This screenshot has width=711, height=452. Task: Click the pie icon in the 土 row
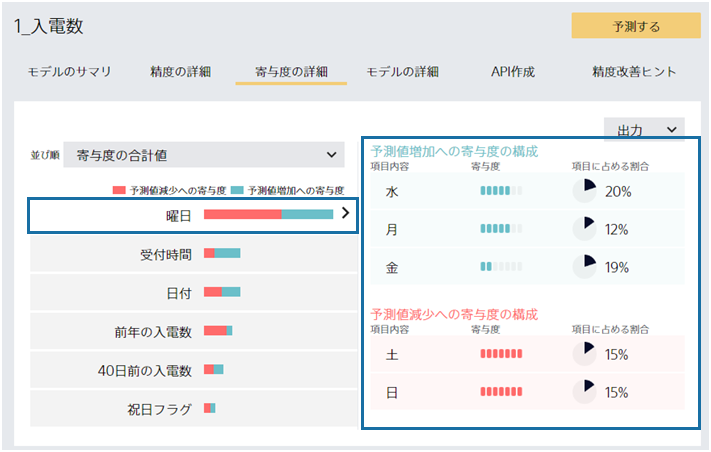click(x=584, y=353)
